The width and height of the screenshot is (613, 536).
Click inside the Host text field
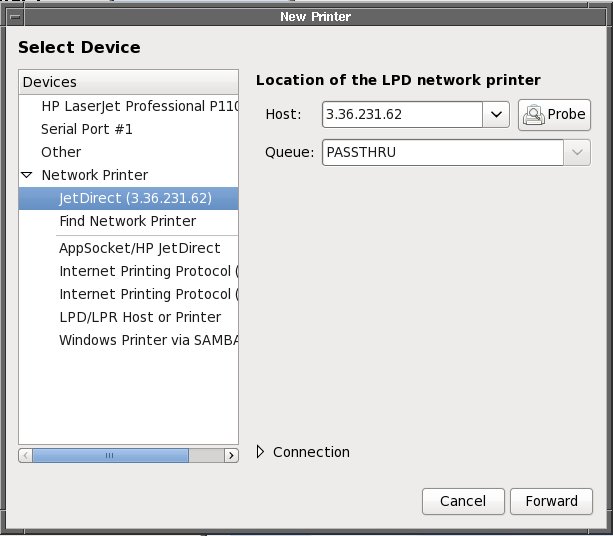tap(402, 115)
